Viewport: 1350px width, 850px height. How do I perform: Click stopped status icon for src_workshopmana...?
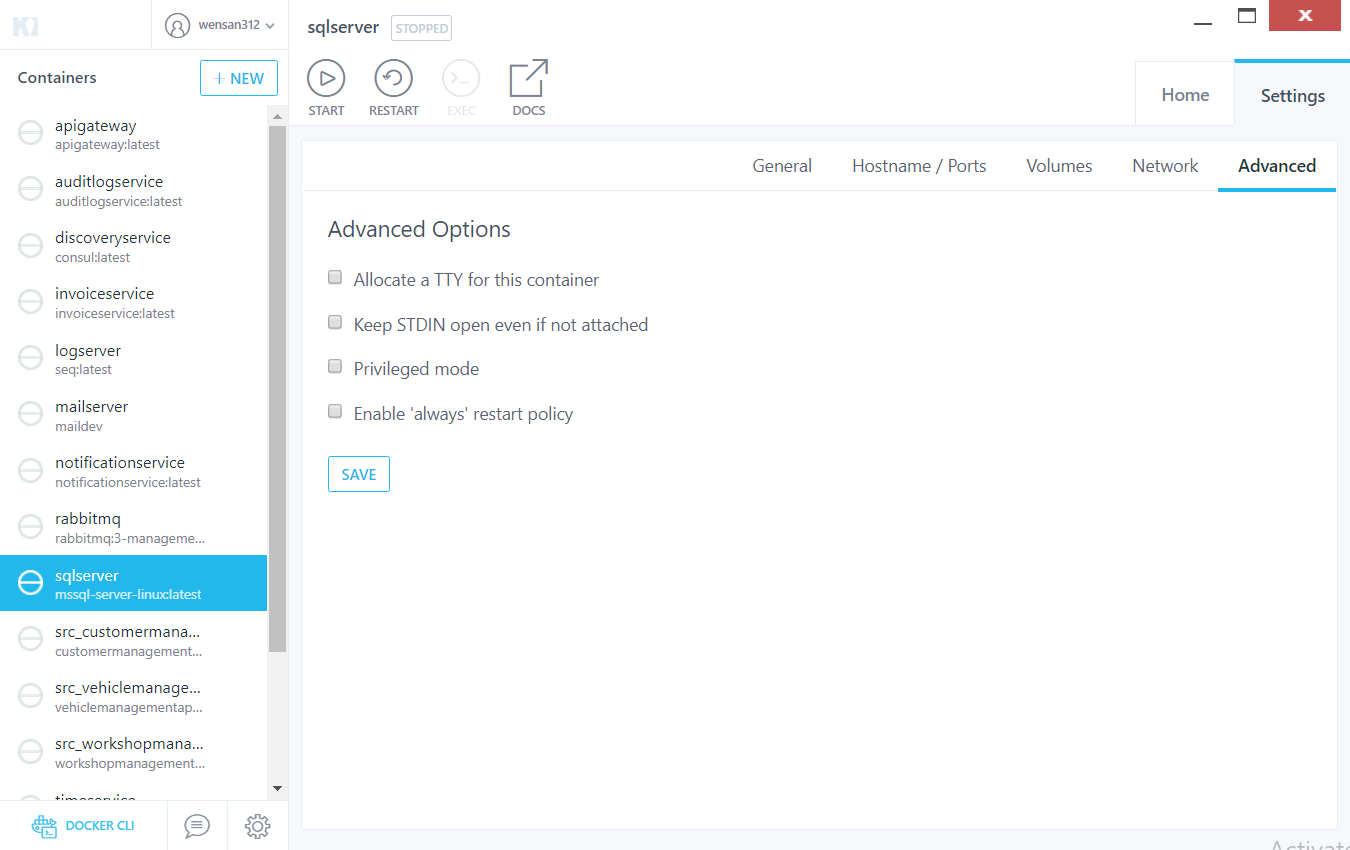click(x=31, y=750)
